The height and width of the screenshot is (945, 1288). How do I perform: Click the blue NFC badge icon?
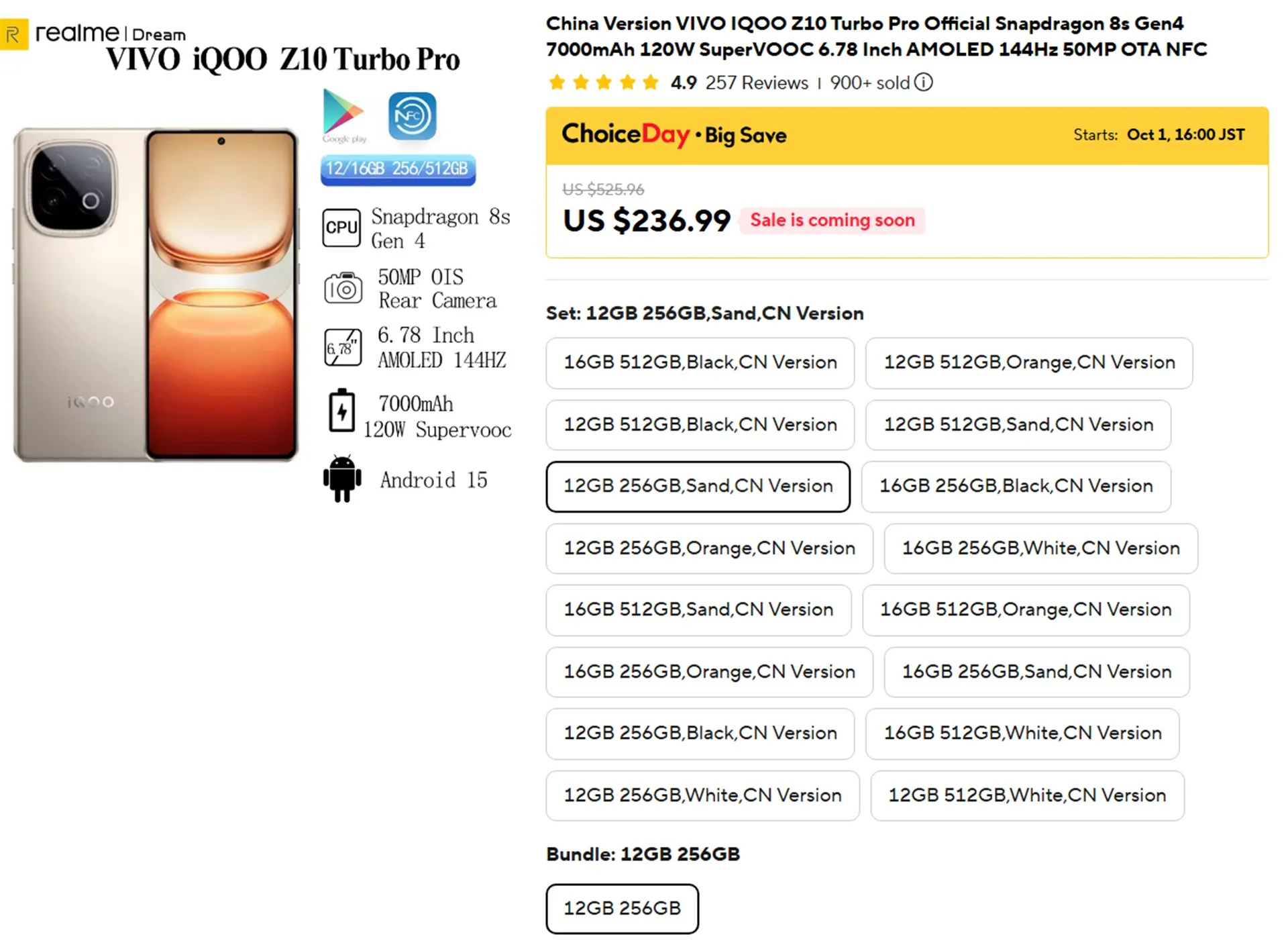[412, 115]
